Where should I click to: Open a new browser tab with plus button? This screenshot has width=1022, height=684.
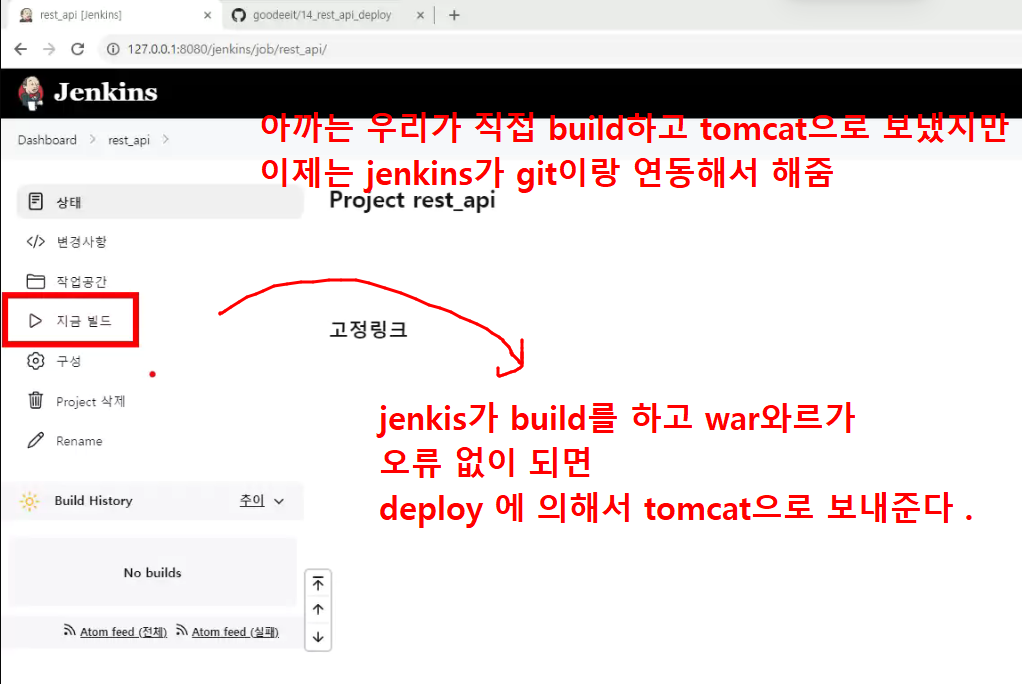pyautogui.click(x=454, y=15)
